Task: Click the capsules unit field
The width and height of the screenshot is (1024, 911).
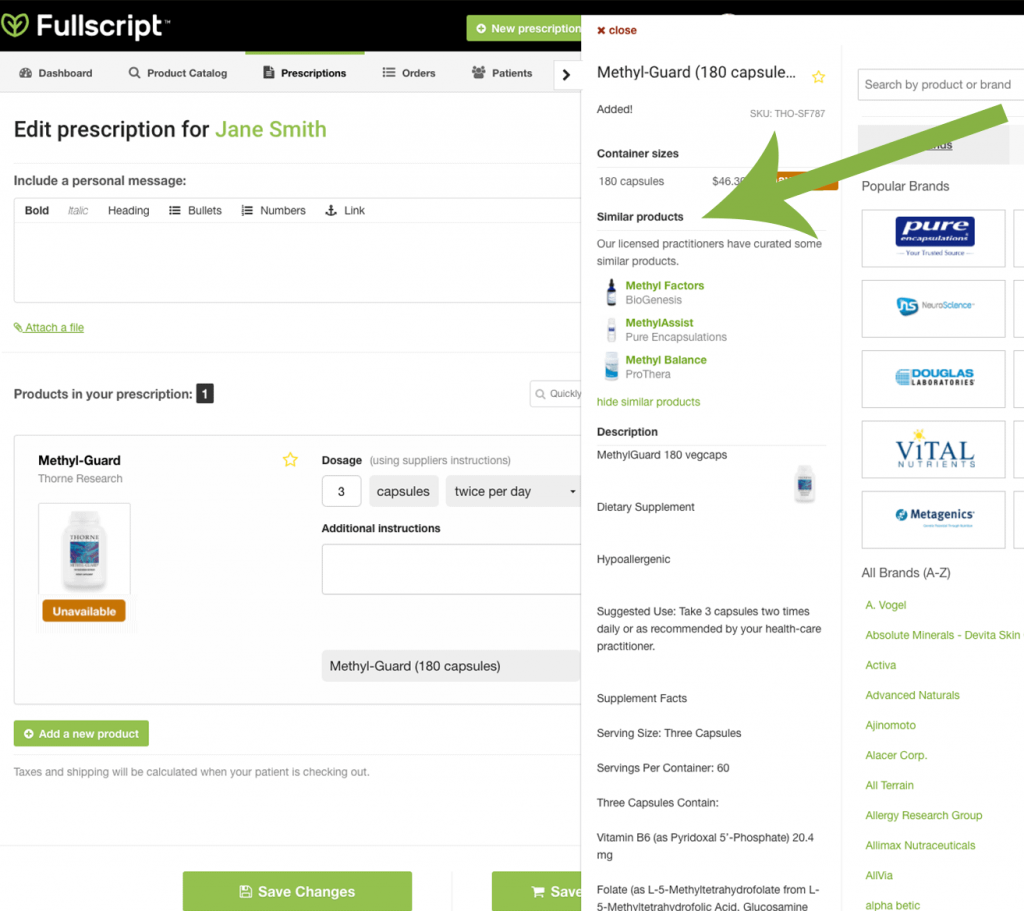Action: click(x=403, y=491)
